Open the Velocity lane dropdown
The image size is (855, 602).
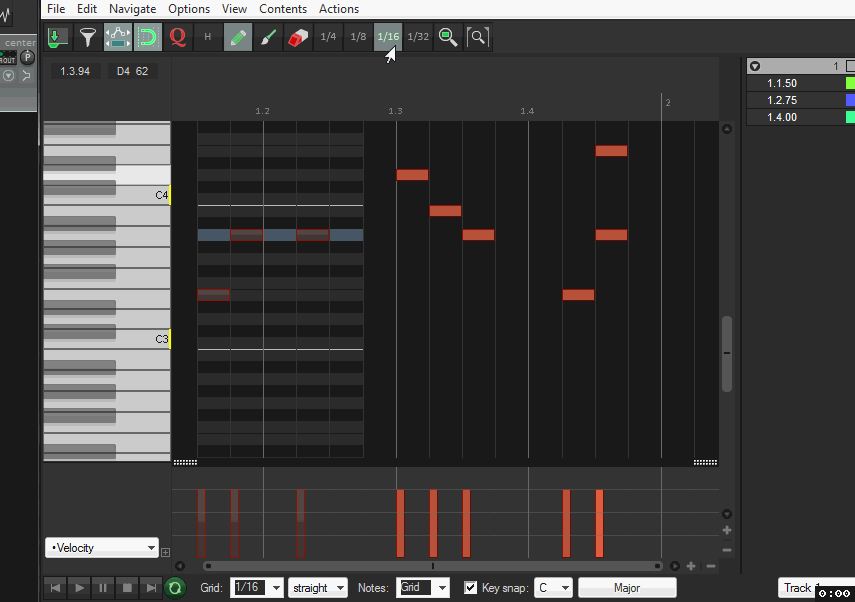pyautogui.click(x=102, y=547)
